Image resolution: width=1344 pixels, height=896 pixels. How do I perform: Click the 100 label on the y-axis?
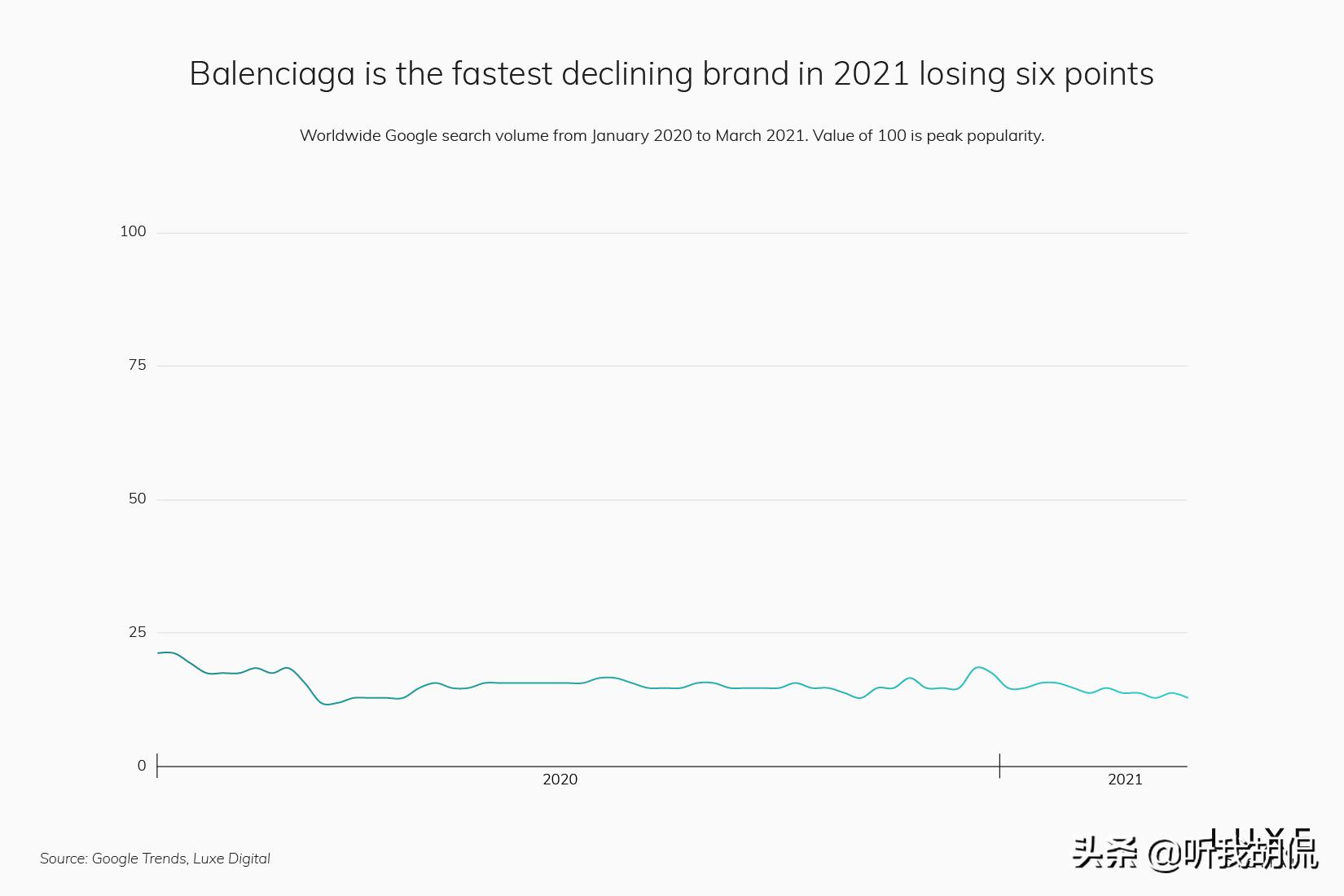(133, 232)
